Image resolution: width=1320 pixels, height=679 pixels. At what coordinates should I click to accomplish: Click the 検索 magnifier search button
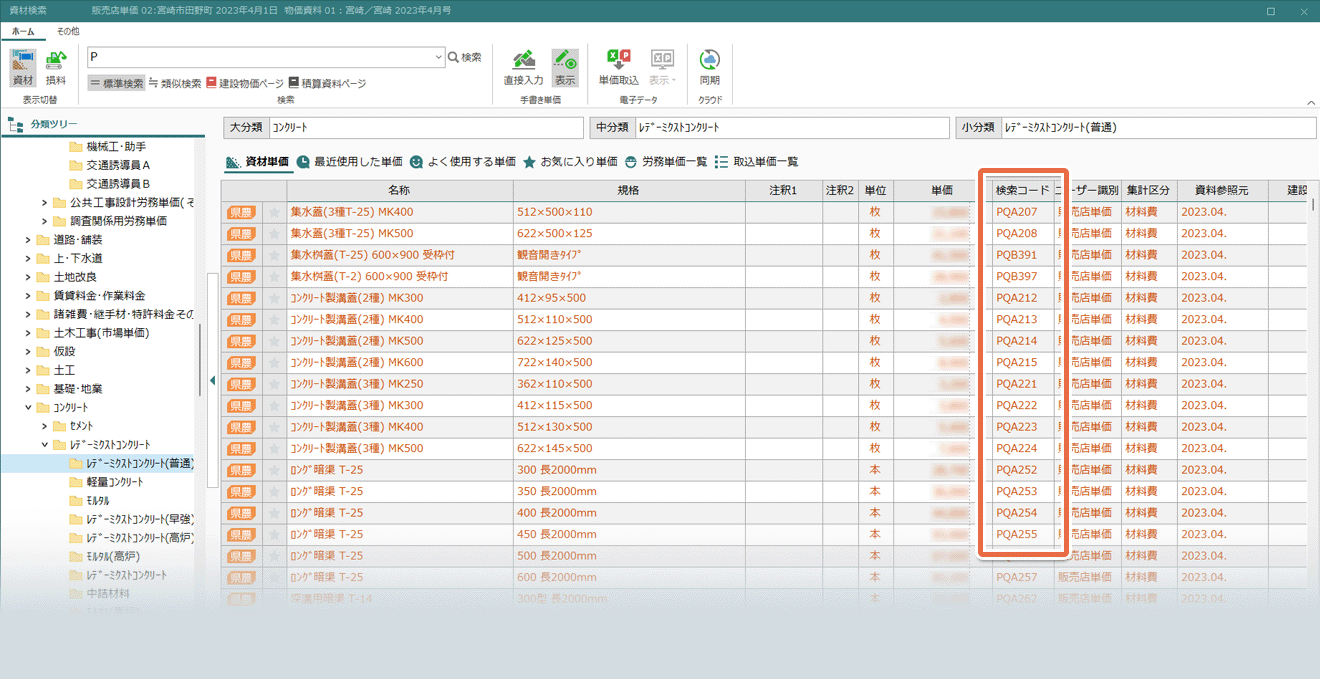(x=464, y=58)
